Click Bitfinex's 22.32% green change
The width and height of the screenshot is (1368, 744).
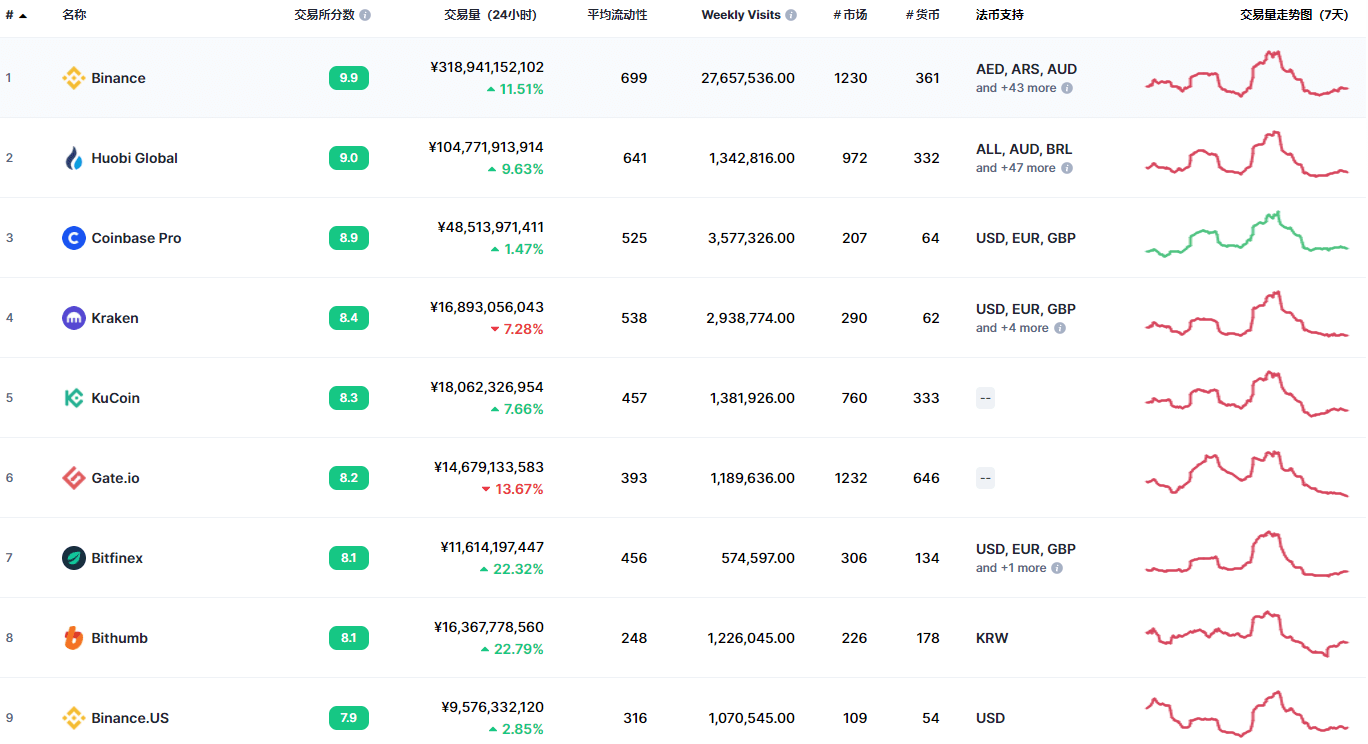click(x=512, y=569)
